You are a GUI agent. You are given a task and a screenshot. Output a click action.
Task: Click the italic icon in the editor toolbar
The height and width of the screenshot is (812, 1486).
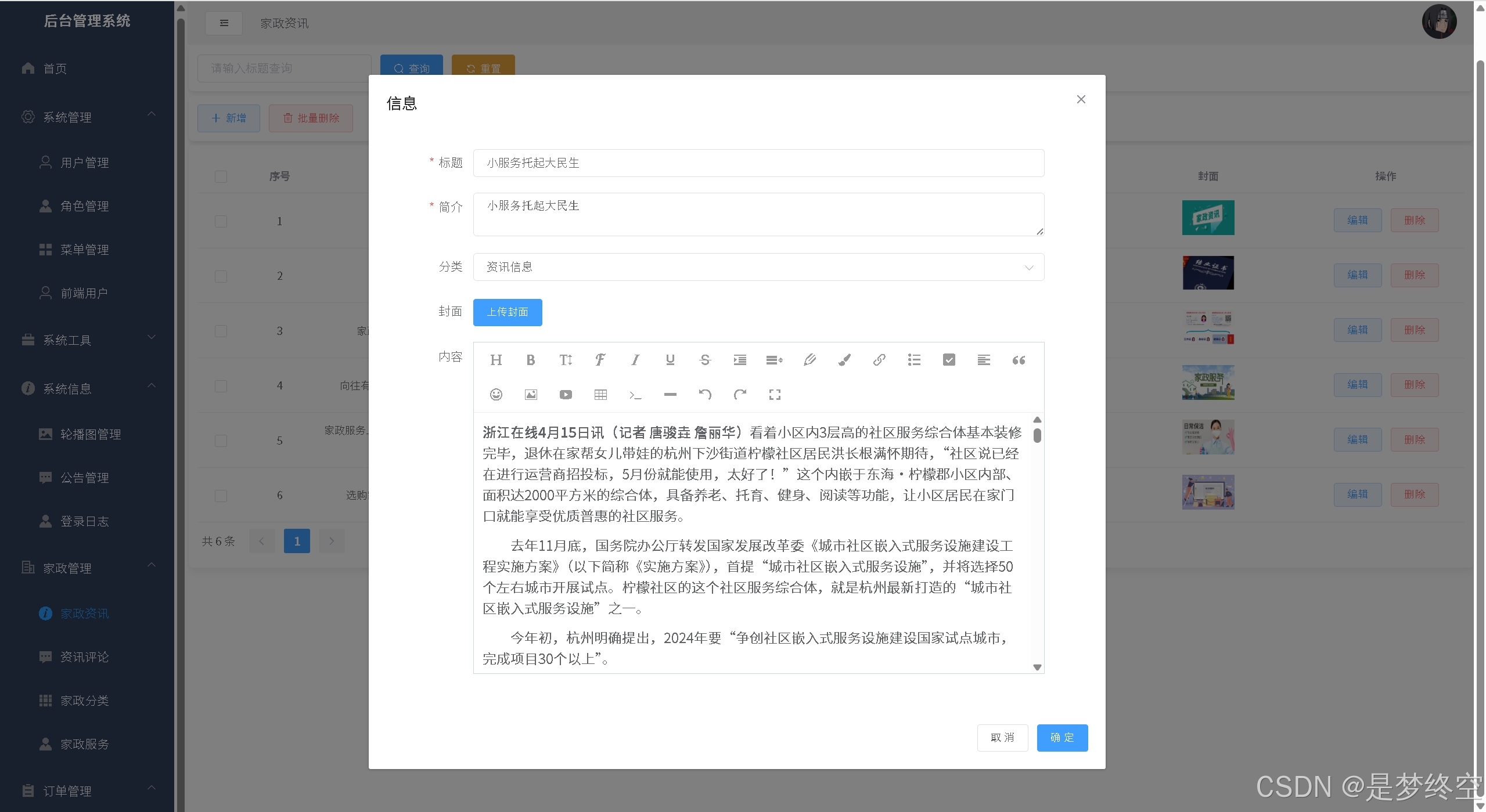635,360
